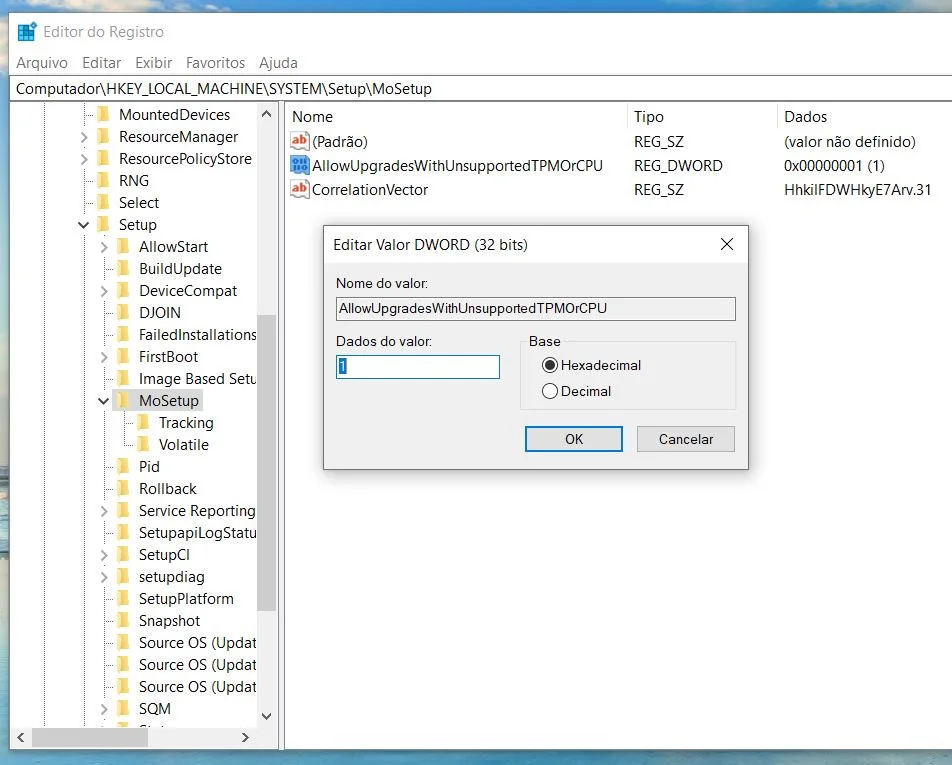This screenshot has width=952, height=765.
Task: Click the tree pane scroll-left arrow
Action: [x=21, y=737]
